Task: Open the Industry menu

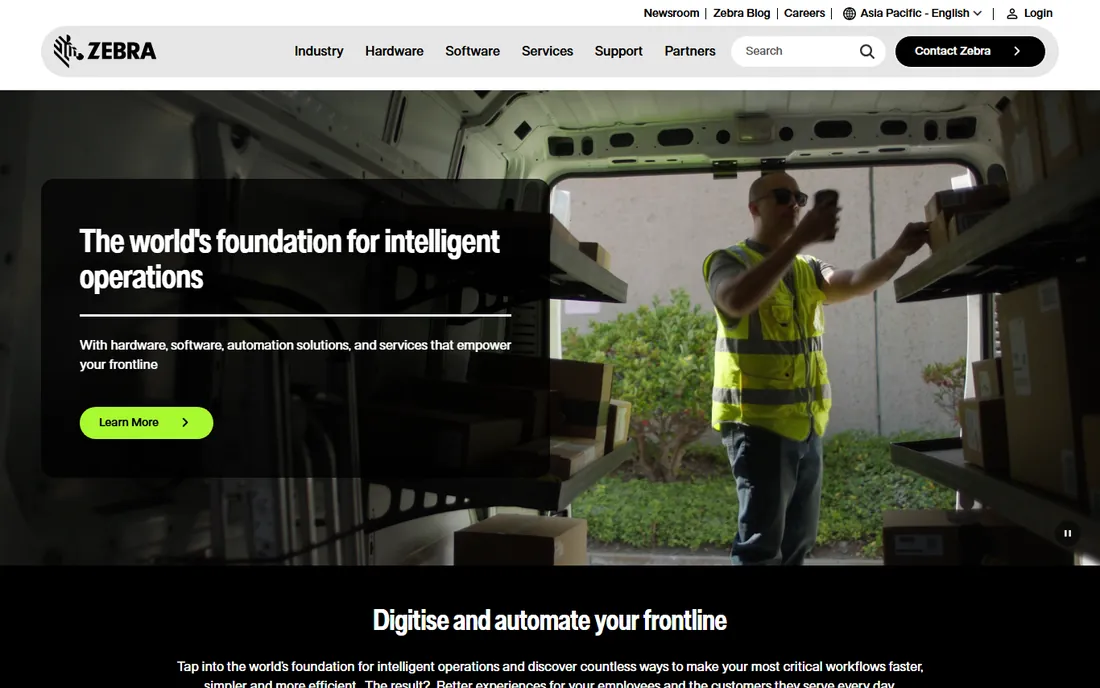Action: click(318, 51)
